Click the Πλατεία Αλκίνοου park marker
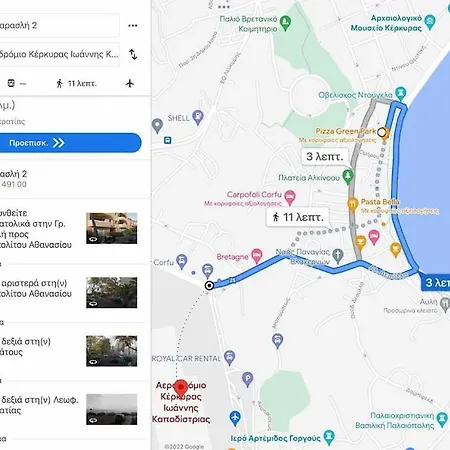Screen dimensions: 450x450 (x=348, y=177)
